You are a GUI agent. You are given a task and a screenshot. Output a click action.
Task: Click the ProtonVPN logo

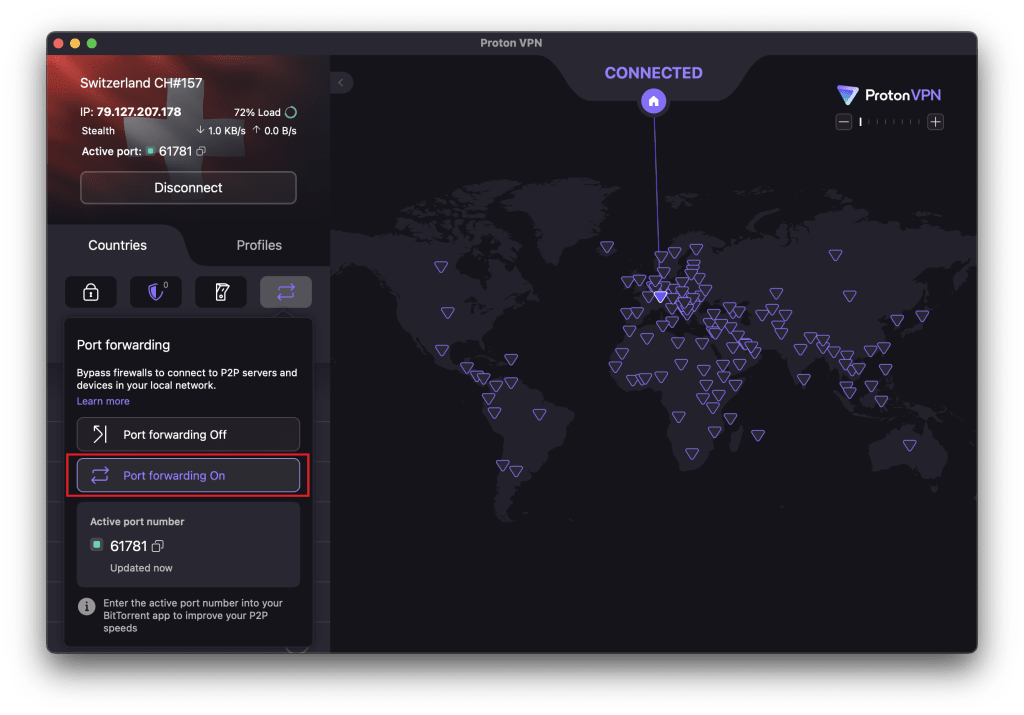(x=889, y=95)
